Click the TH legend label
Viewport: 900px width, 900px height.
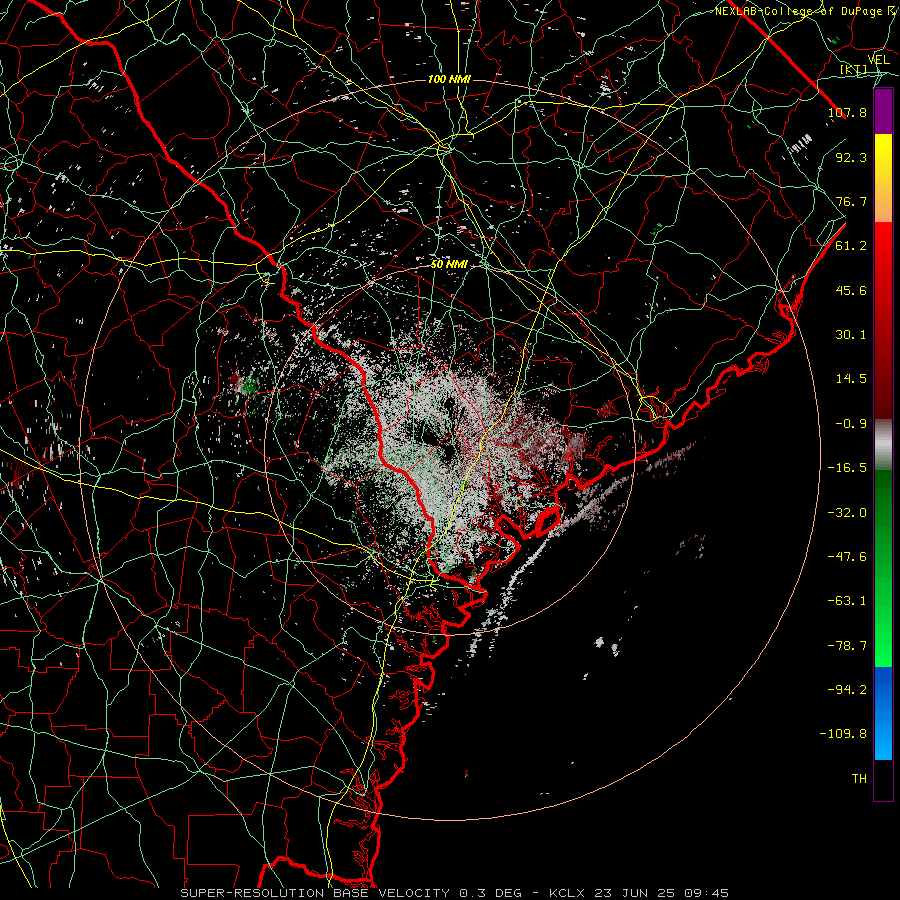point(859,779)
